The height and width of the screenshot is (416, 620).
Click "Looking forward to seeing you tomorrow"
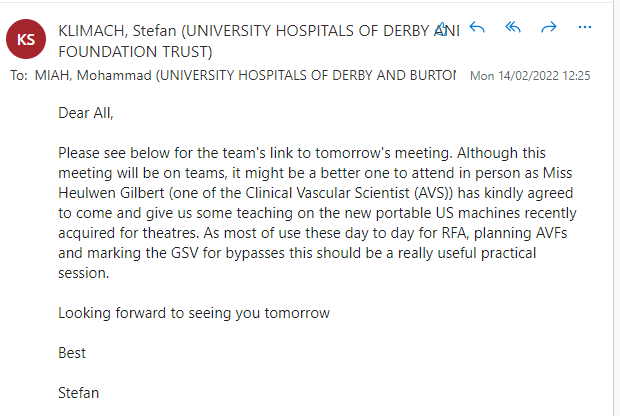click(x=194, y=312)
